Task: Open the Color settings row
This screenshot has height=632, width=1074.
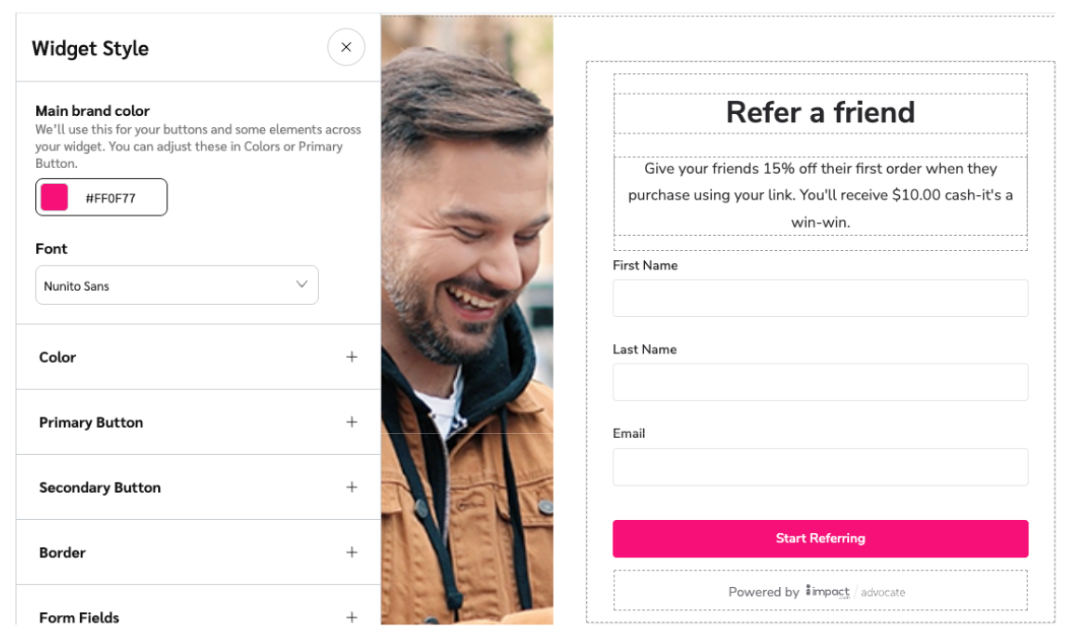Action: pos(198,357)
